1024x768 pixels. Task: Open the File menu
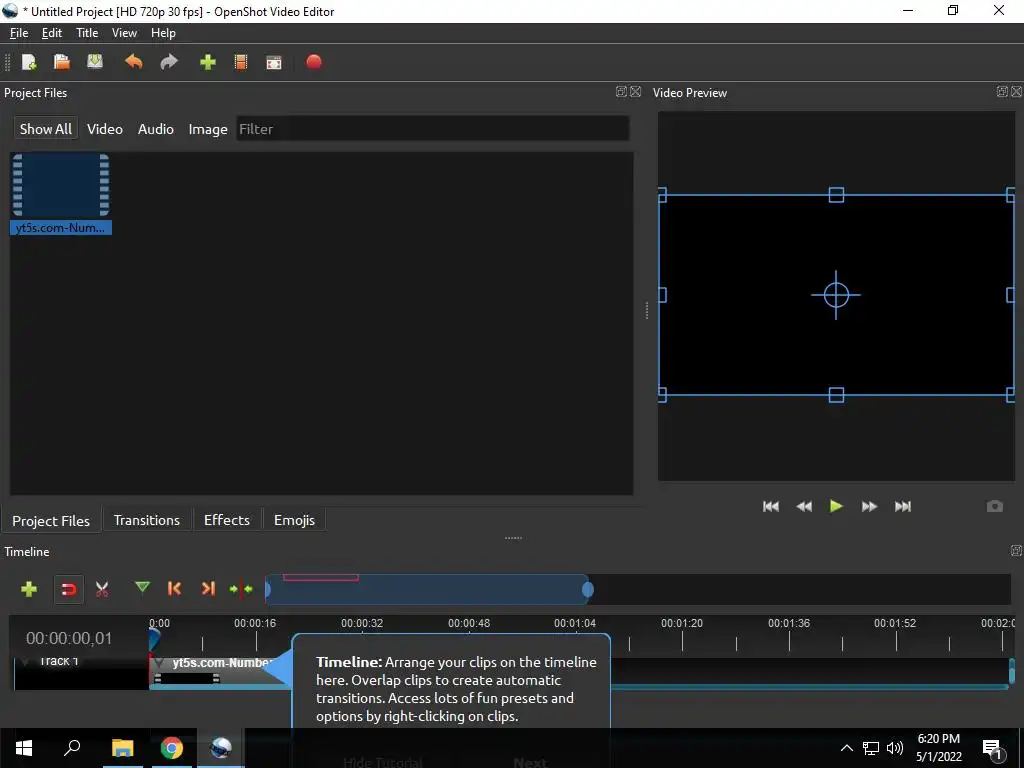coord(19,33)
